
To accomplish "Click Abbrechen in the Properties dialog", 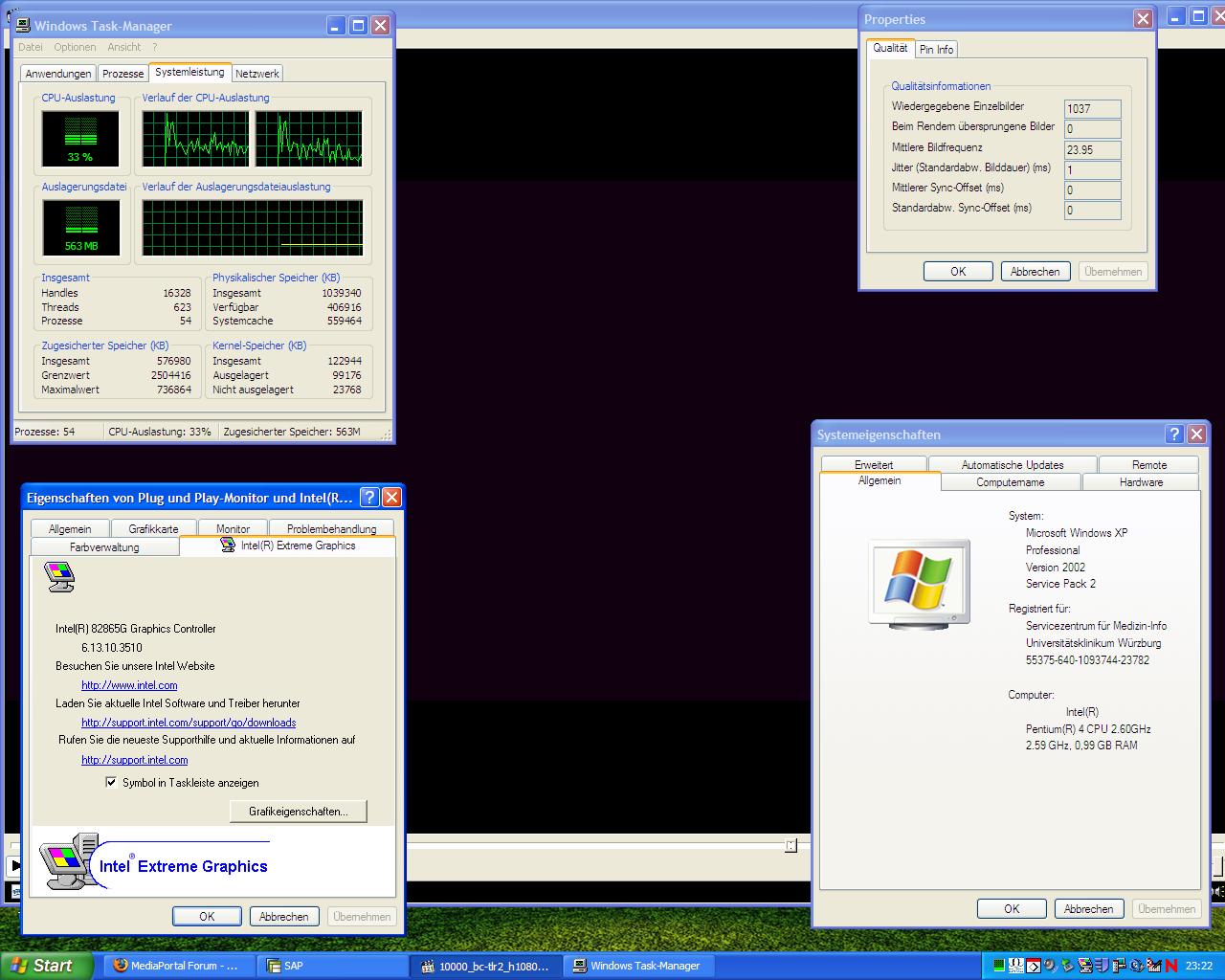I will click(x=1036, y=272).
